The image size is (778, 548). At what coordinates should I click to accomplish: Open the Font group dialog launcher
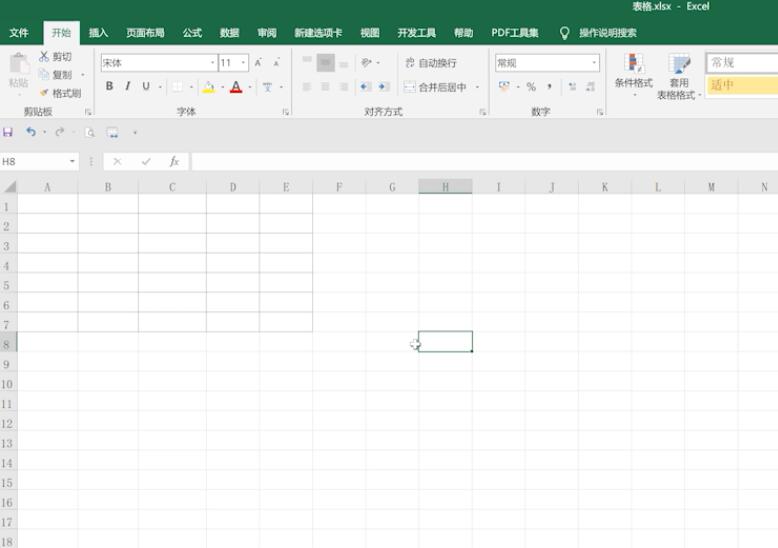(286, 112)
